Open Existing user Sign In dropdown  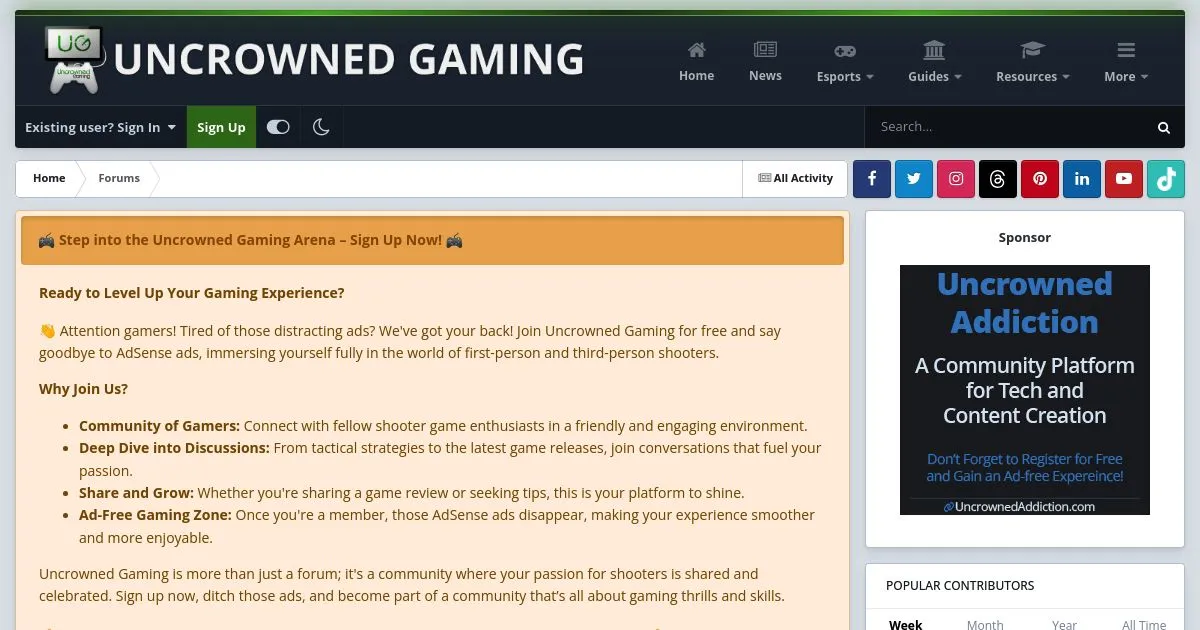point(100,127)
